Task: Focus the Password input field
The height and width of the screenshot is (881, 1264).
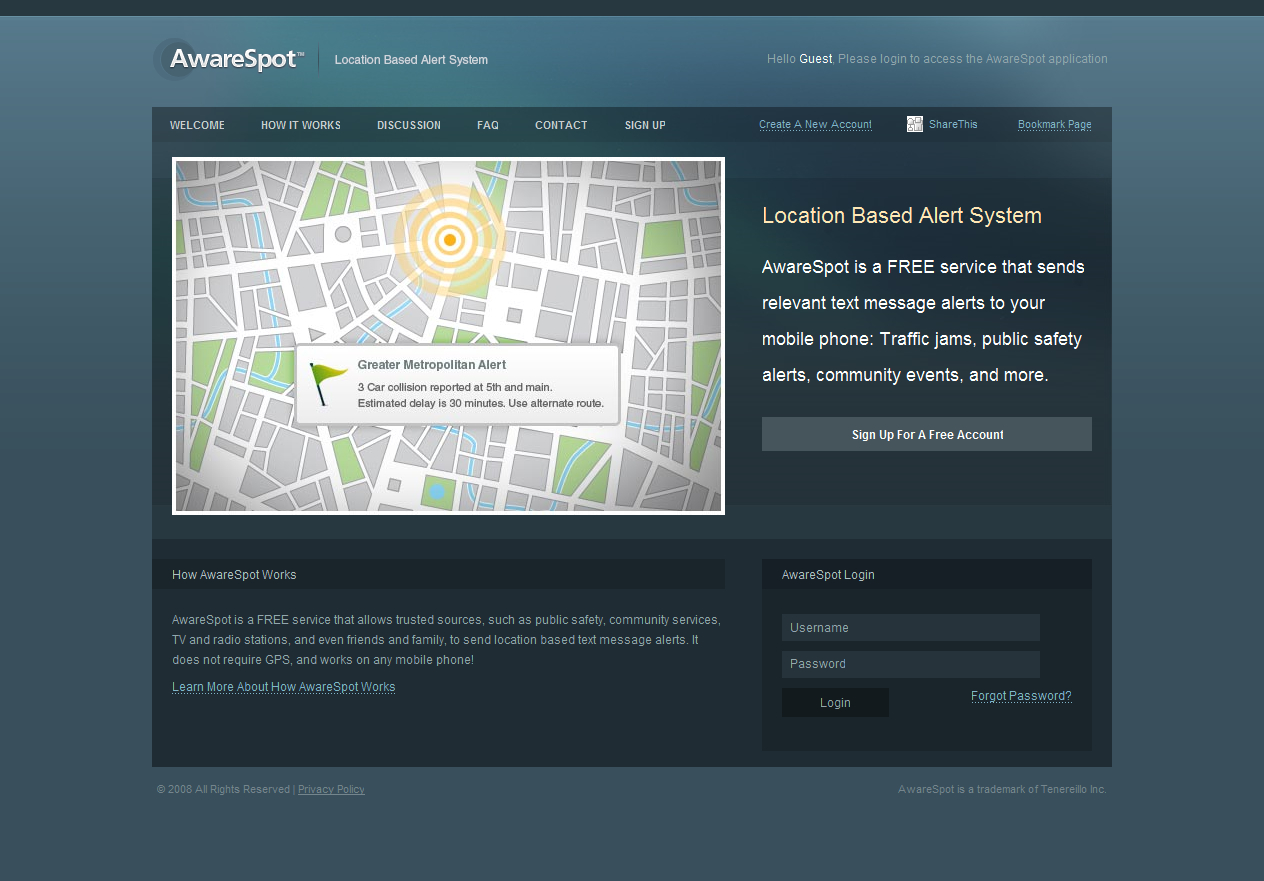Action: pyautogui.click(x=911, y=664)
